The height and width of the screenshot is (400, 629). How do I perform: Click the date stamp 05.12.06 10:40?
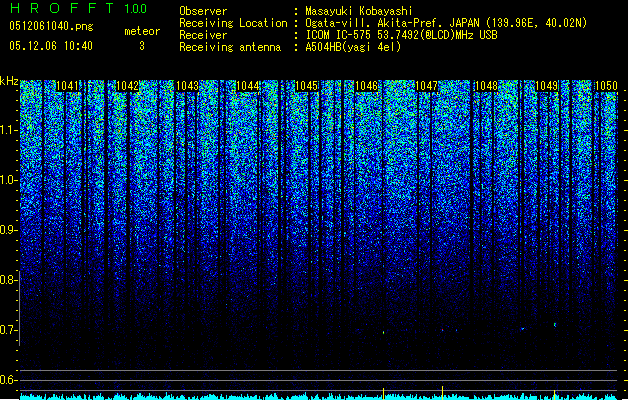pyautogui.click(x=51, y=46)
